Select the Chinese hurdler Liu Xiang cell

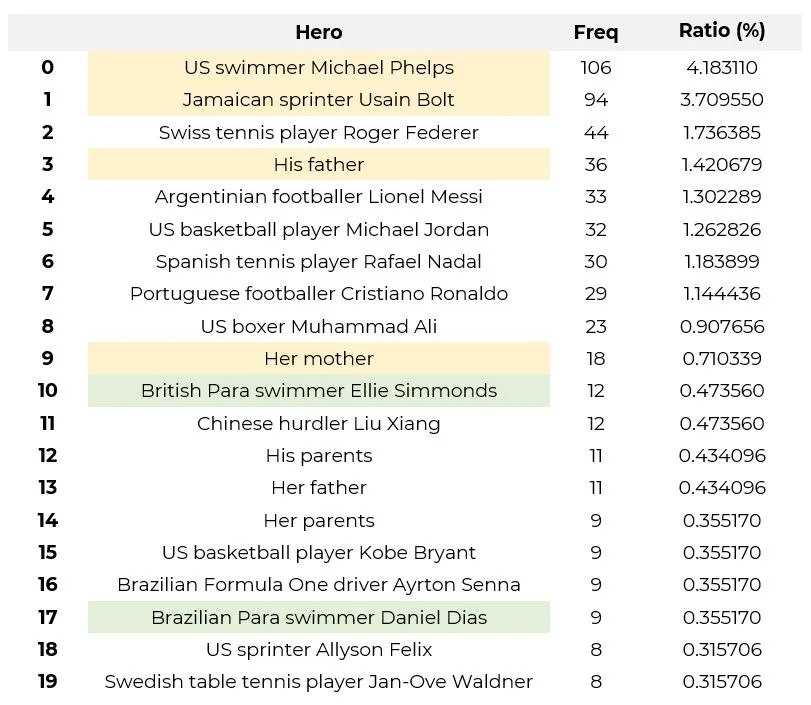[318, 423]
